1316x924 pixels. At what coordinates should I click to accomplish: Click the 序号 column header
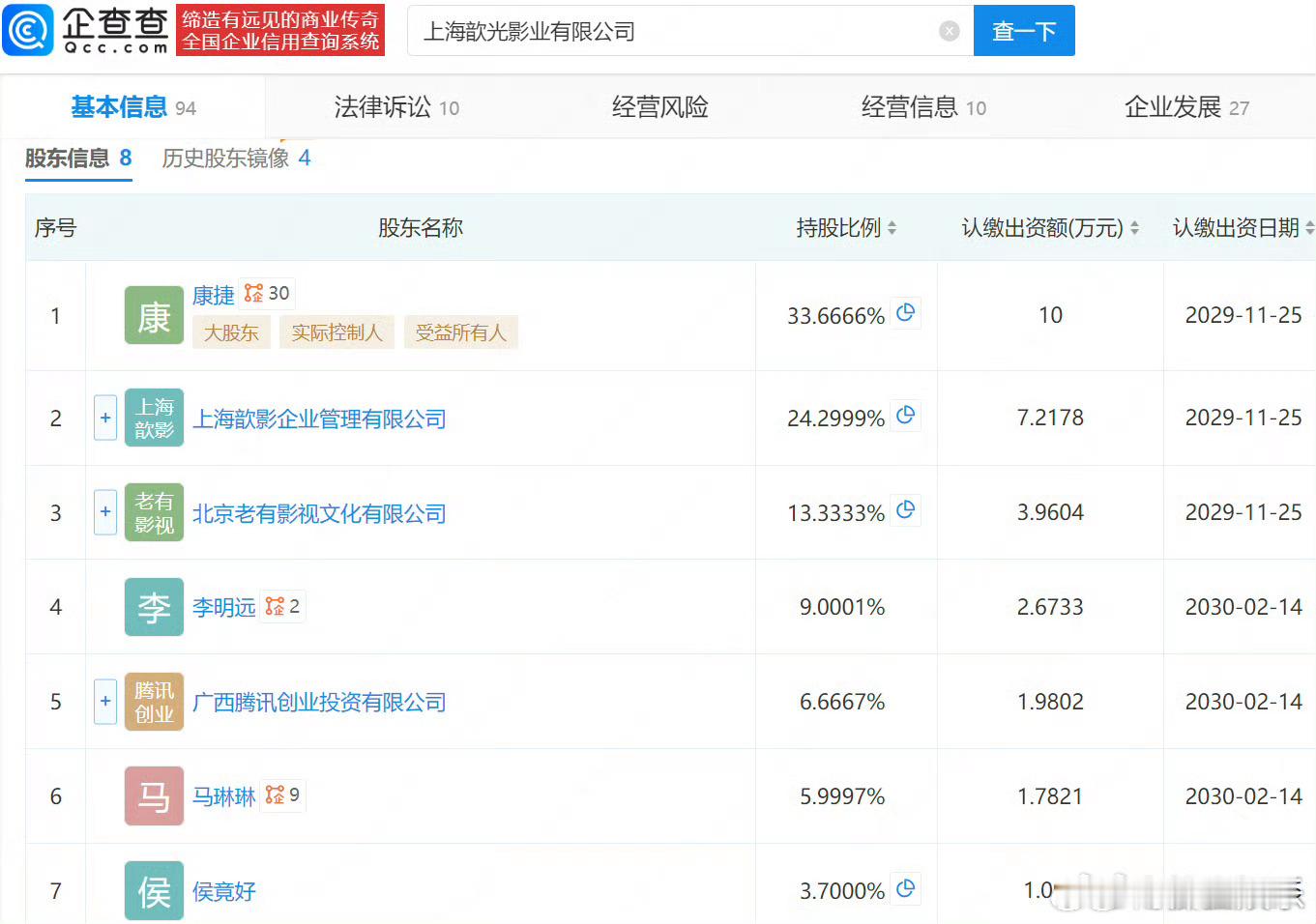point(55,228)
